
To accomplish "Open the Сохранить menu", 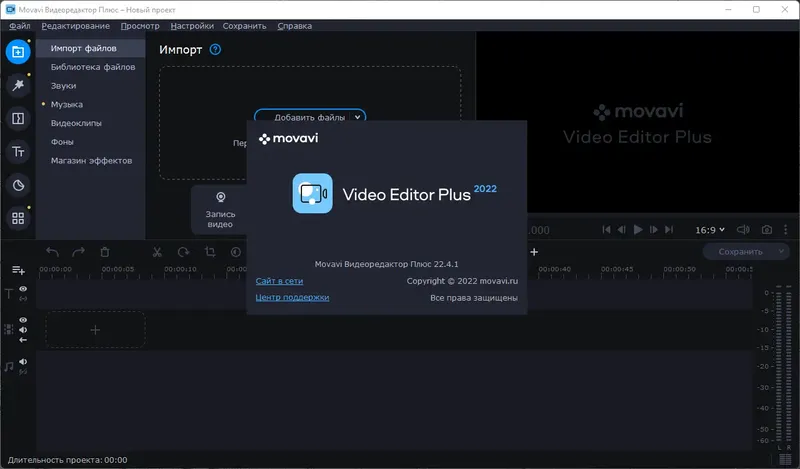I will pos(244,26).
